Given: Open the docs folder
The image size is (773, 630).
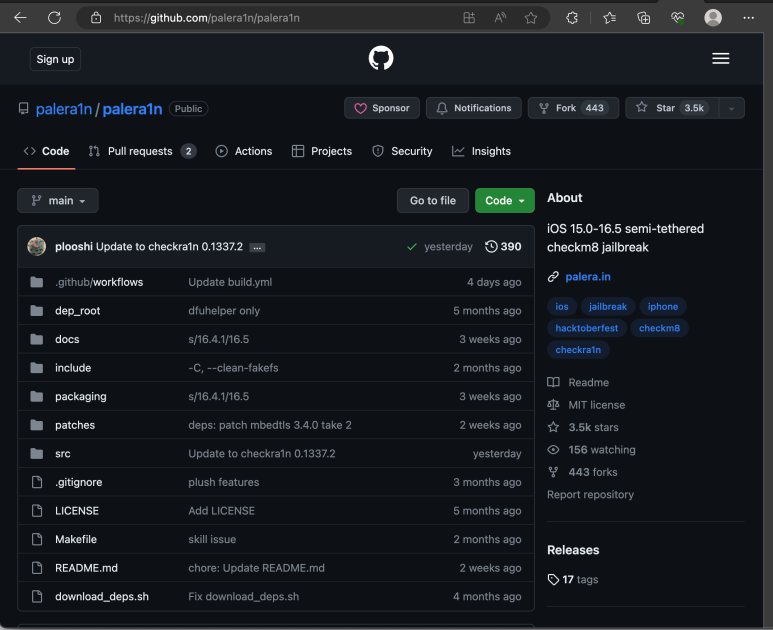Looking at the screenshot, I should coord(67,339).
